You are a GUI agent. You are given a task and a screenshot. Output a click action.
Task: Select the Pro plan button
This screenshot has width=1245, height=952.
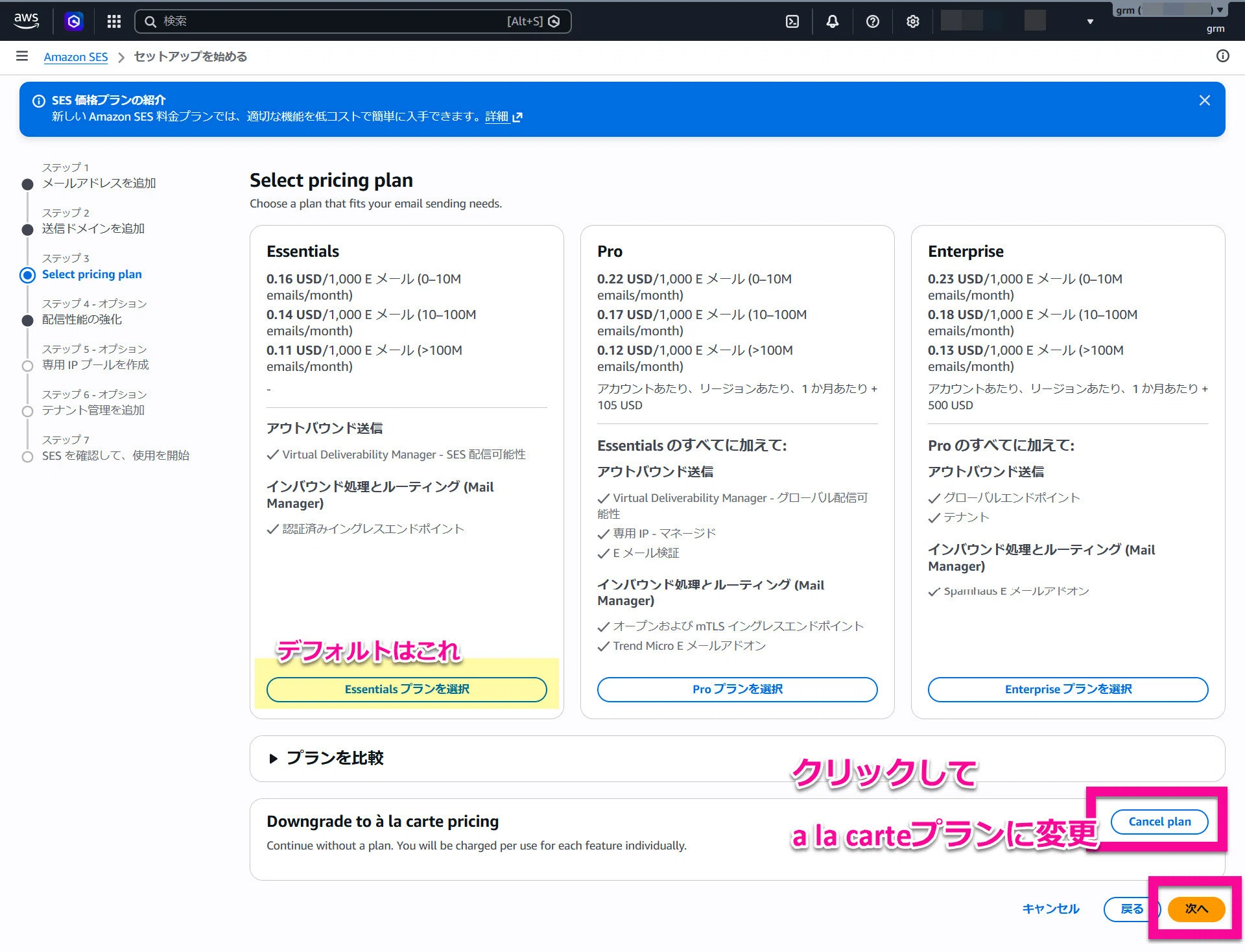click(737, 689)
